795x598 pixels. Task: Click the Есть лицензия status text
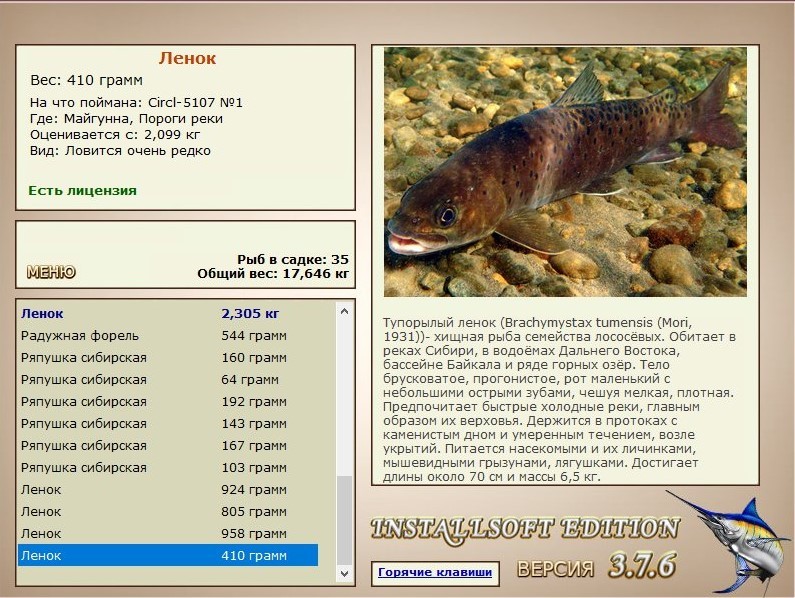82,191
